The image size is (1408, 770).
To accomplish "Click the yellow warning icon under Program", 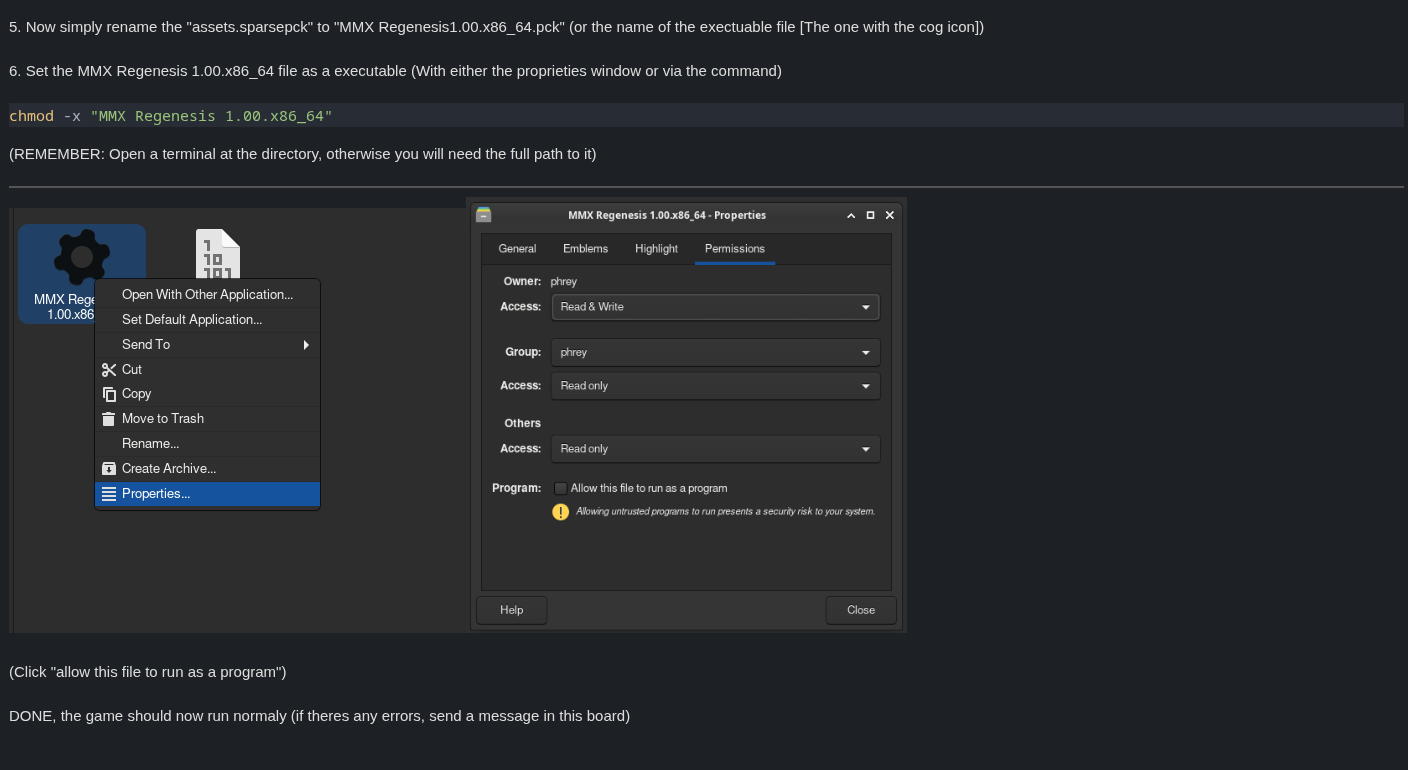I will pos(561,512).
